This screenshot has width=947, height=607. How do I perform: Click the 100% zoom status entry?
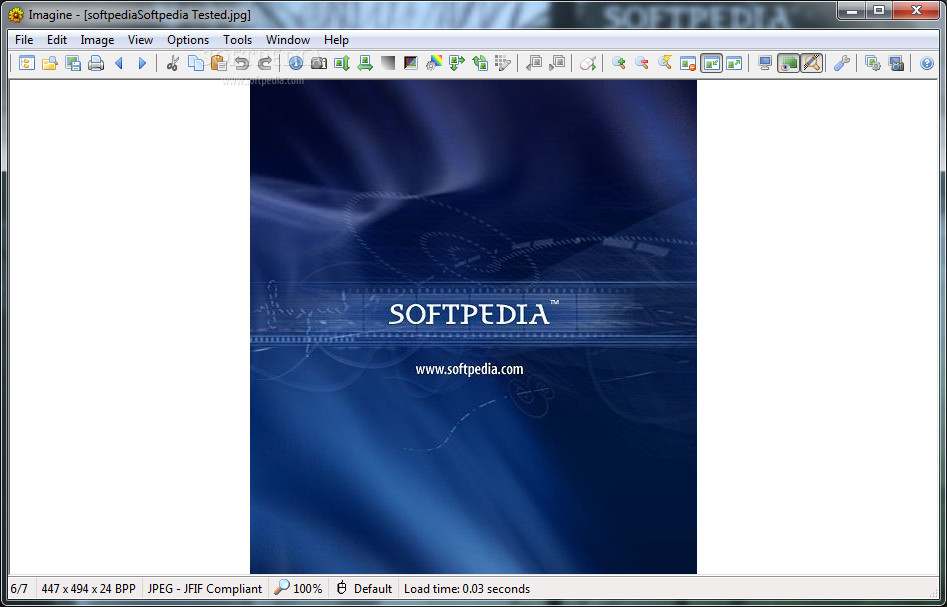coord(298,589)
